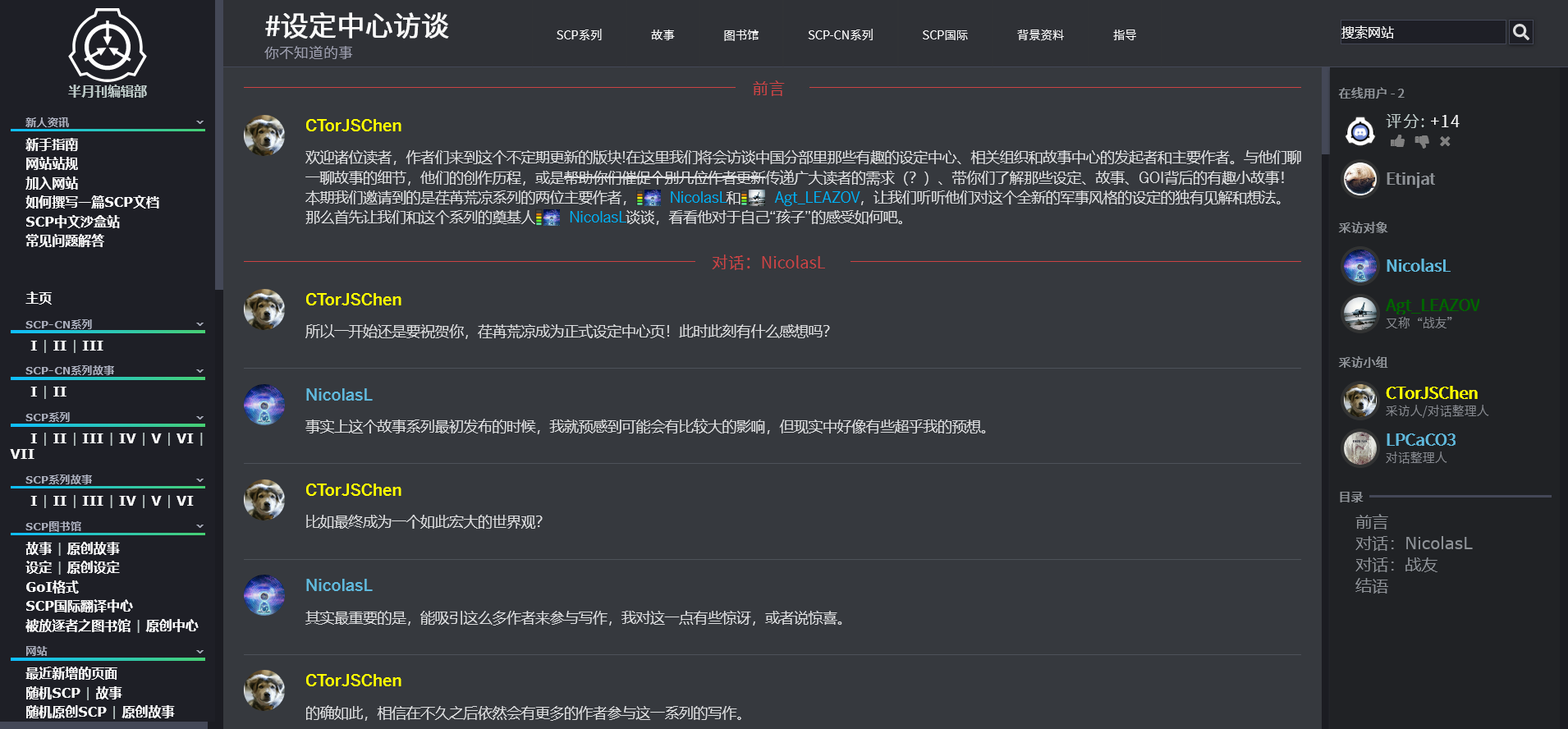Open Etinjat's avatar in online users
The image size is (1568, 729).
click(1360, 178)
